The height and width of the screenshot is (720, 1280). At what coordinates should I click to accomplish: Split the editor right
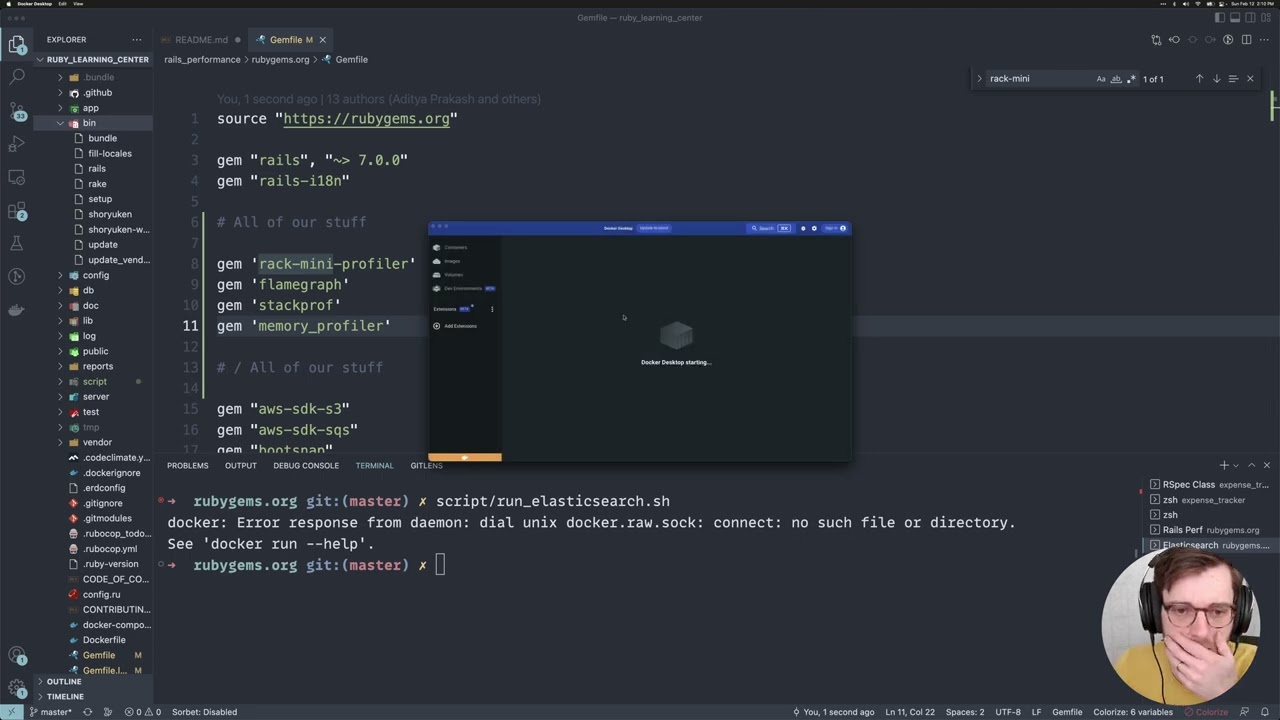pyautogui.click(x=1246, y=40)
